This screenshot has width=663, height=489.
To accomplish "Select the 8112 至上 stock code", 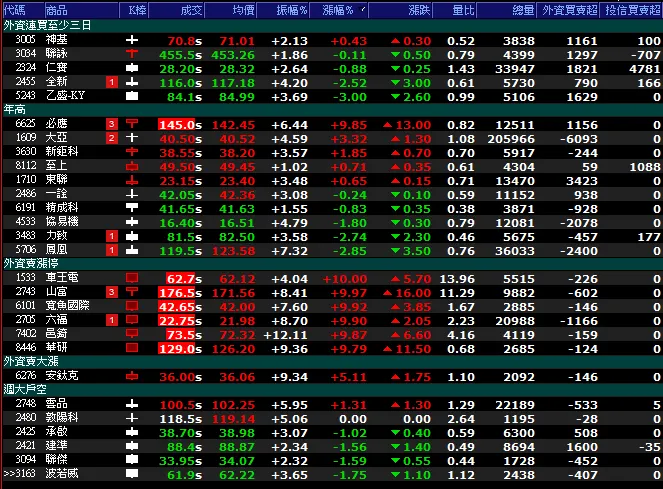I will [25, 165].
